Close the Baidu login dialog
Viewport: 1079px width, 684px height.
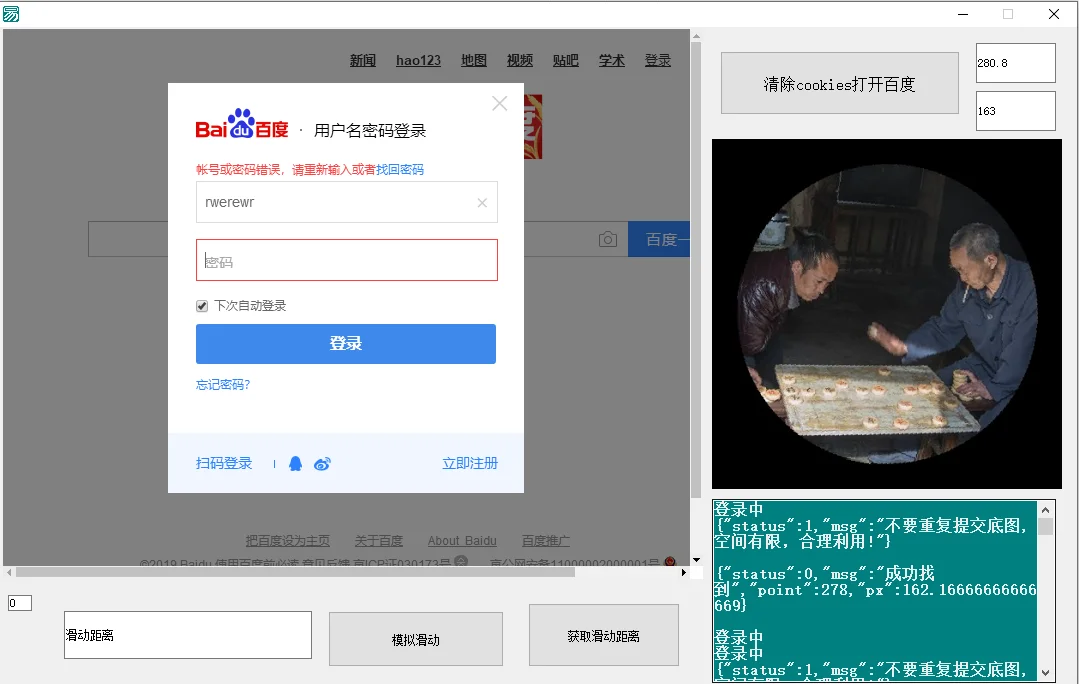500,104
